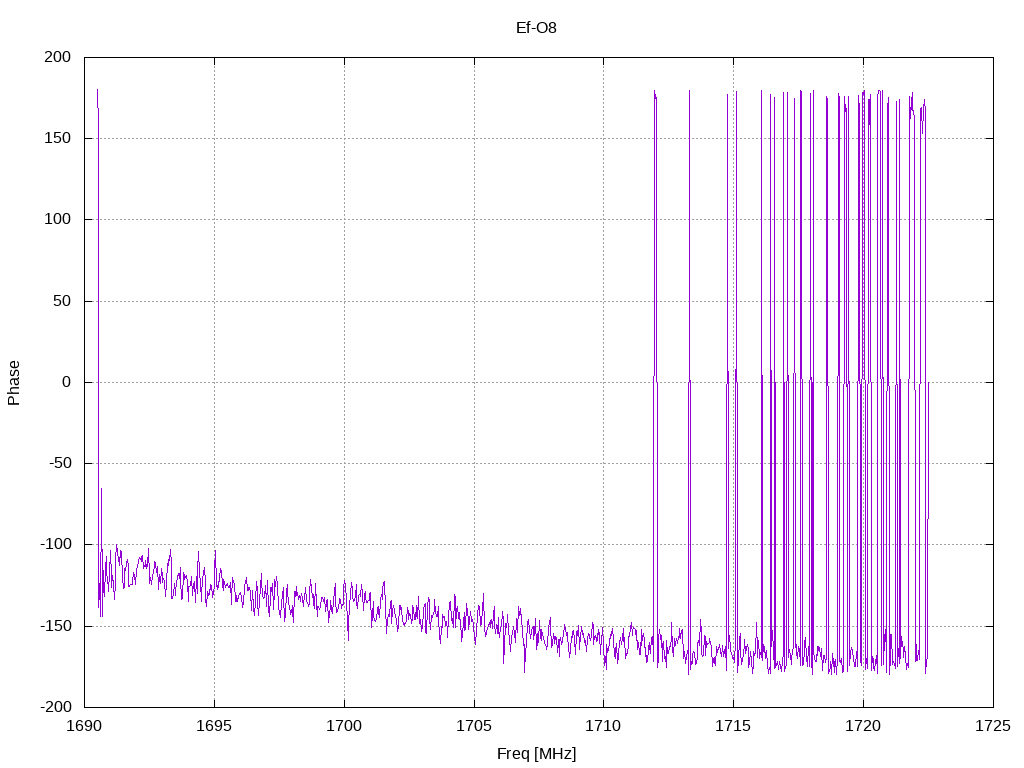Click the x-axis tick label 1720

click(x=863, y=726)
